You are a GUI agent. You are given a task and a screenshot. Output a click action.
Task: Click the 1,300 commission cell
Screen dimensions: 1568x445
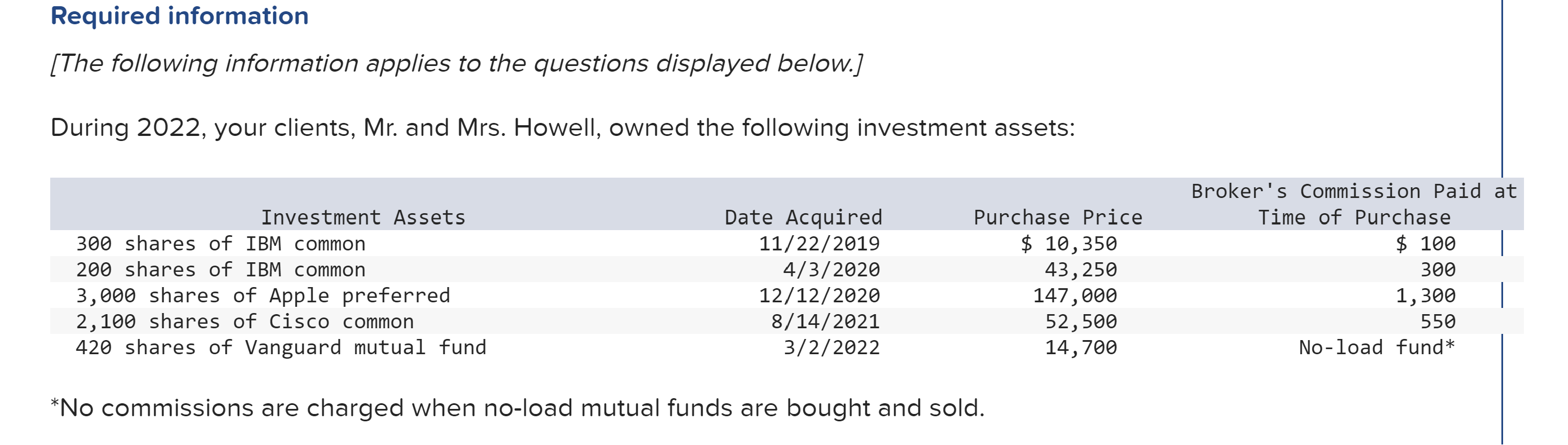1425,296
